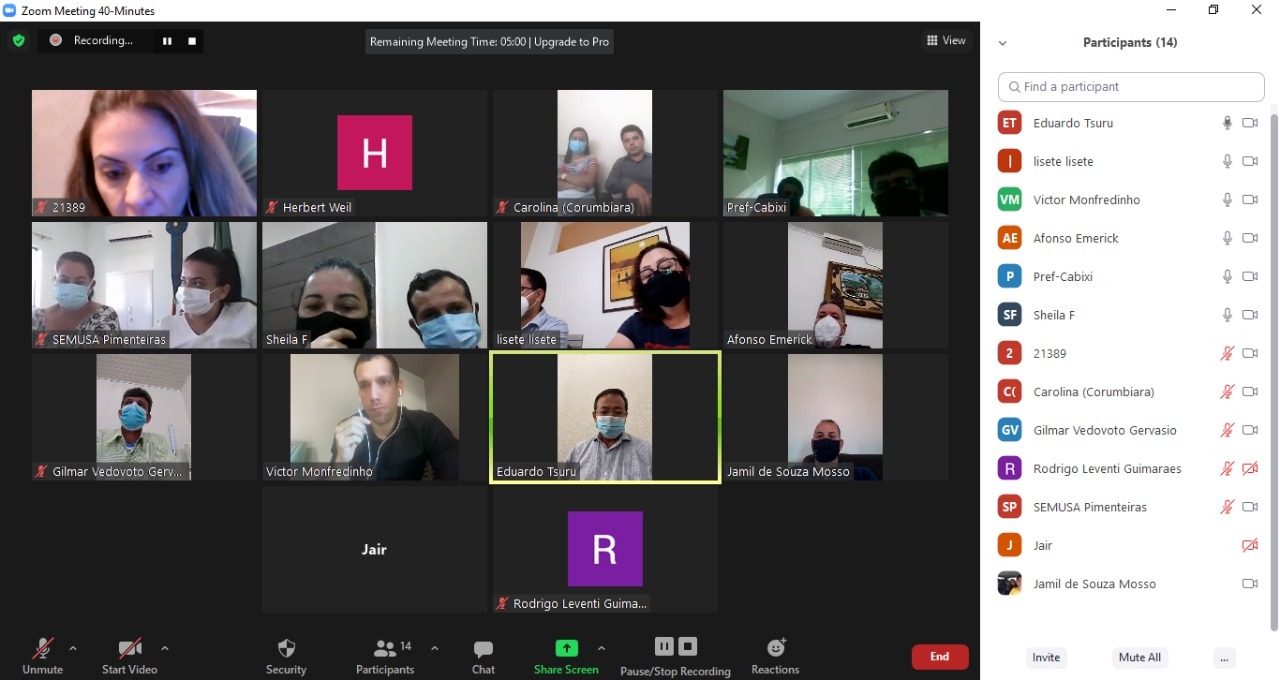The height and width of the screenshot is (680, 1280).
Task: Collapse the Participants panel with the chevron
Action: [x=1003, y=43]
